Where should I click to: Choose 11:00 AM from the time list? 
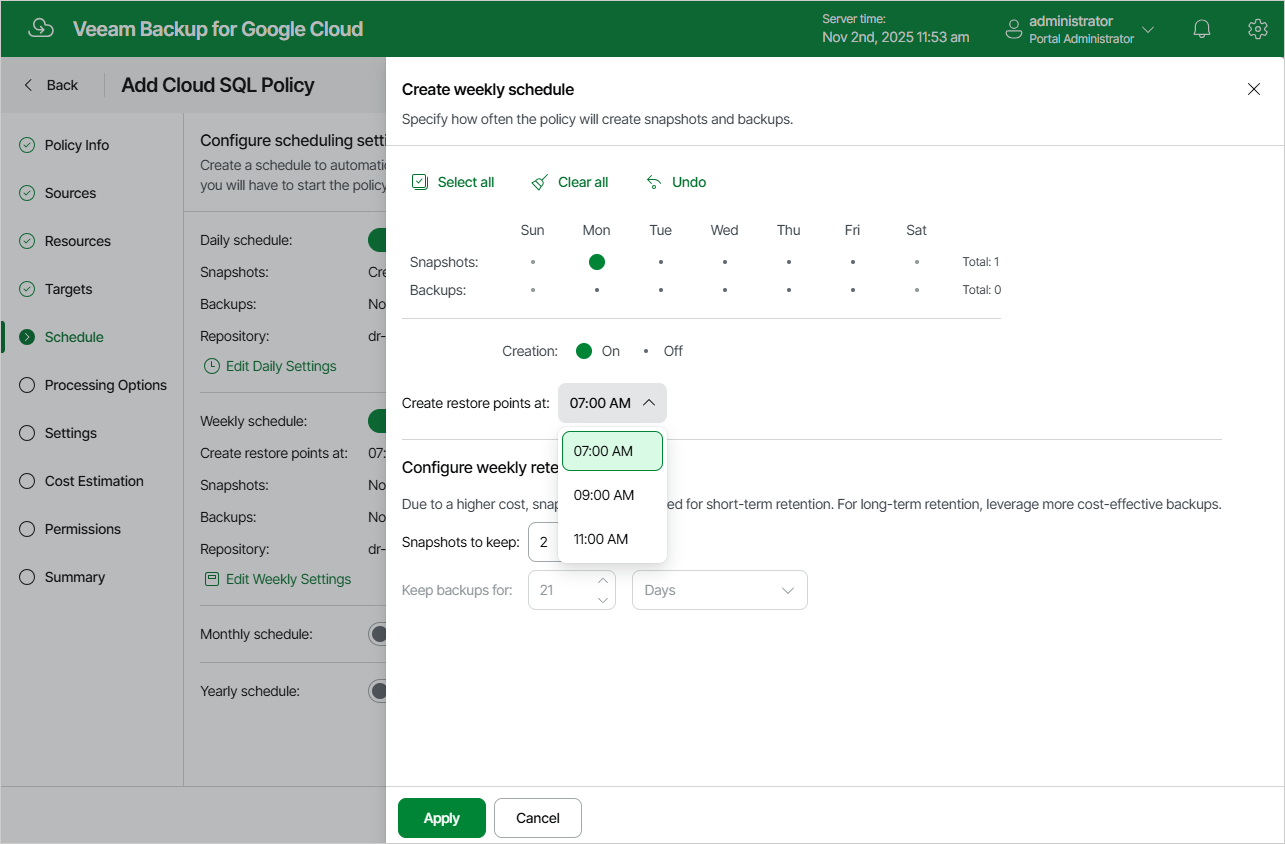click(612, 539)
